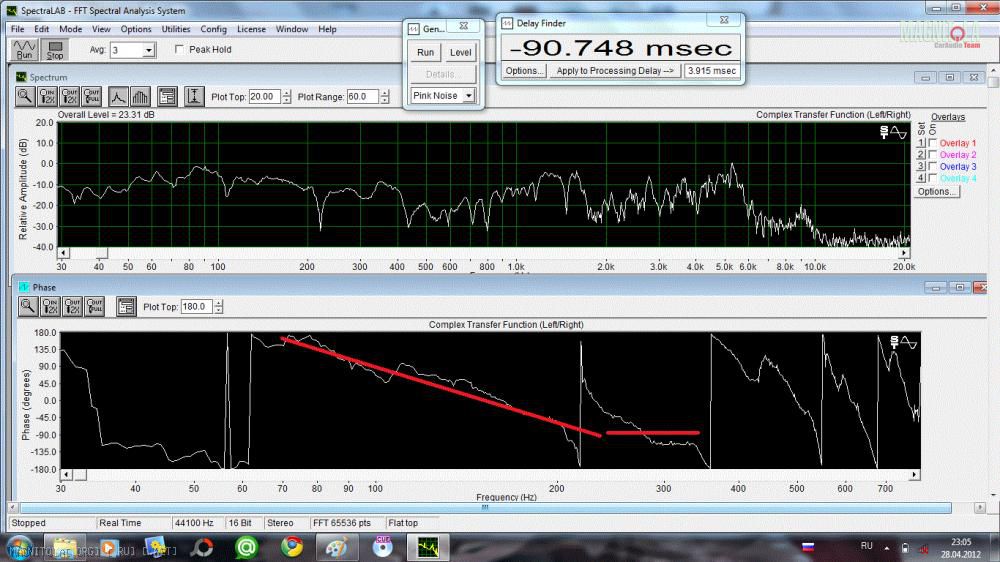Click the Run toolbar button with waveform icon
This screenshot has height=562, width=1000.
point(24,49)
